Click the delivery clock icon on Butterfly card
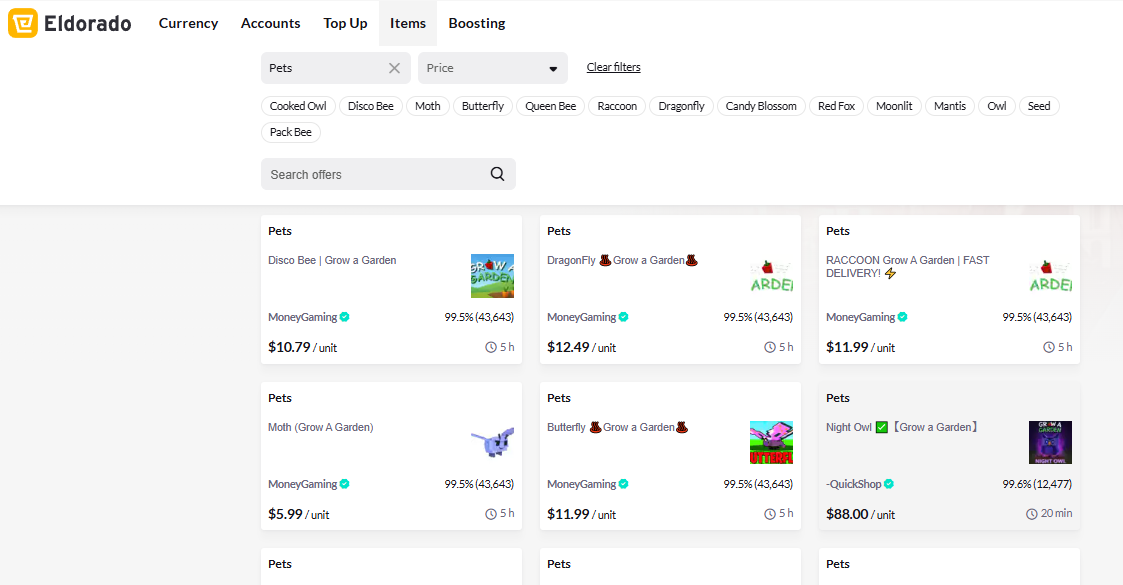This screenshot has height=585, width=1123. 770,514
